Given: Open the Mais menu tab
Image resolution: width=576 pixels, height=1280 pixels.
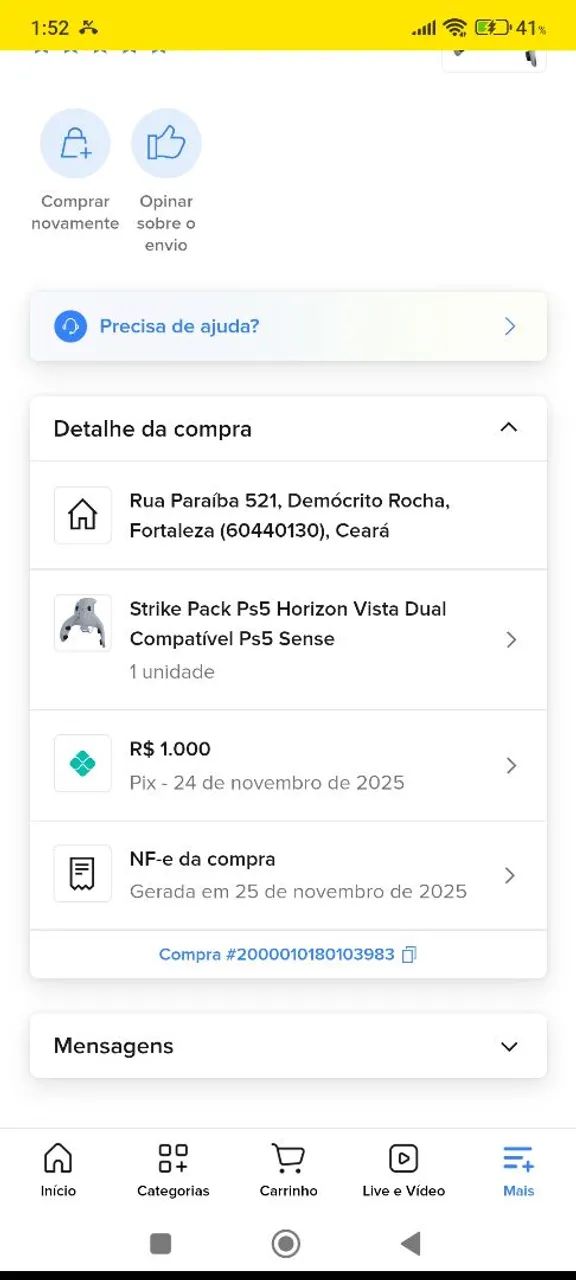Looking at the screenshot, I should pyautogui.click(x=518, y=1170).
